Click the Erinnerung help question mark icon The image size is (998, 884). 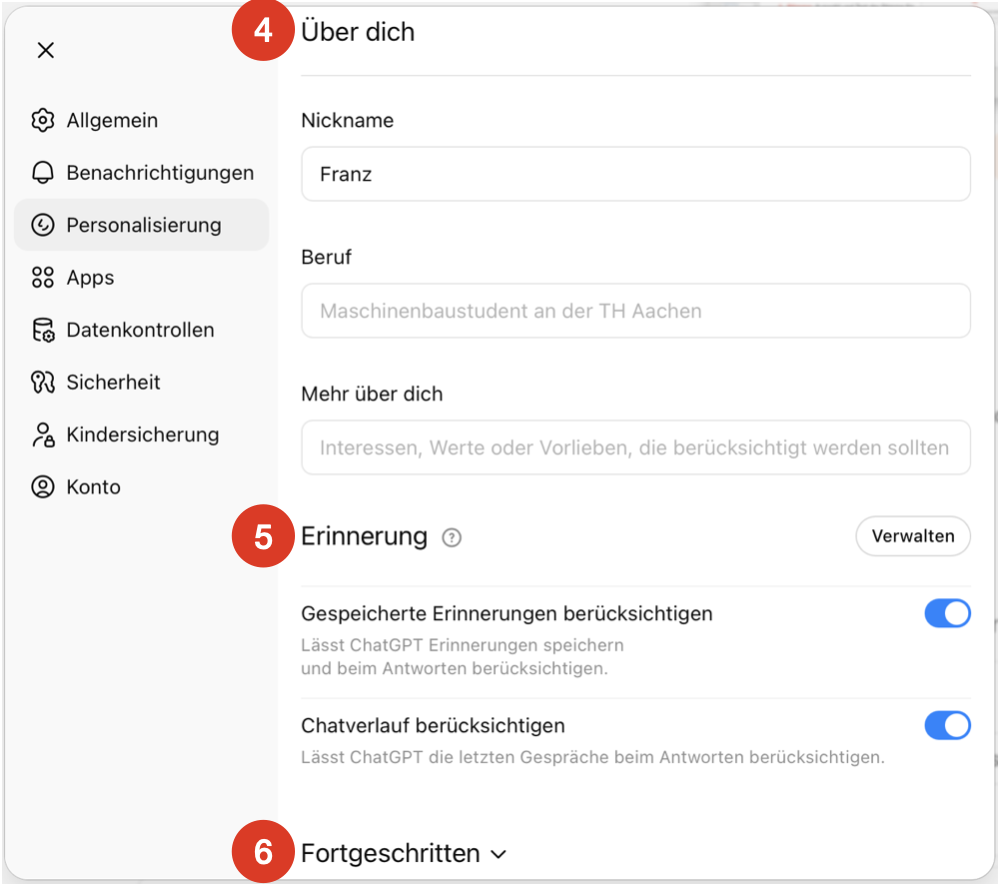(x=452, y=538)
